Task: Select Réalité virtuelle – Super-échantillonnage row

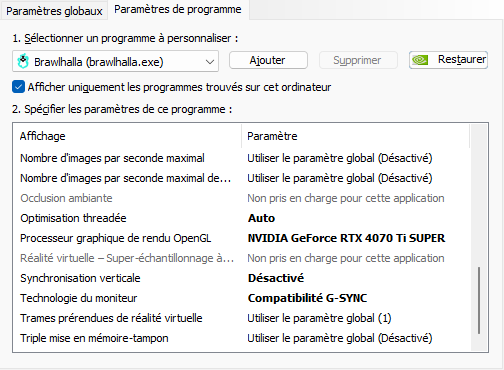Action: (242, 258)
